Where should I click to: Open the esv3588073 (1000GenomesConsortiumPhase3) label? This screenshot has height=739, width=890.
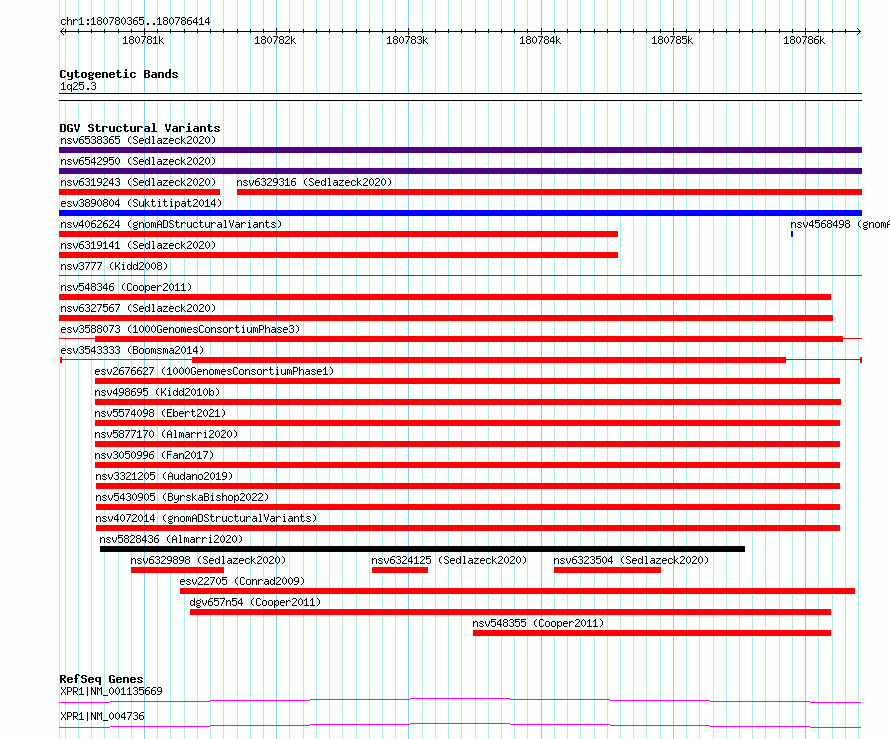(180, 329)
